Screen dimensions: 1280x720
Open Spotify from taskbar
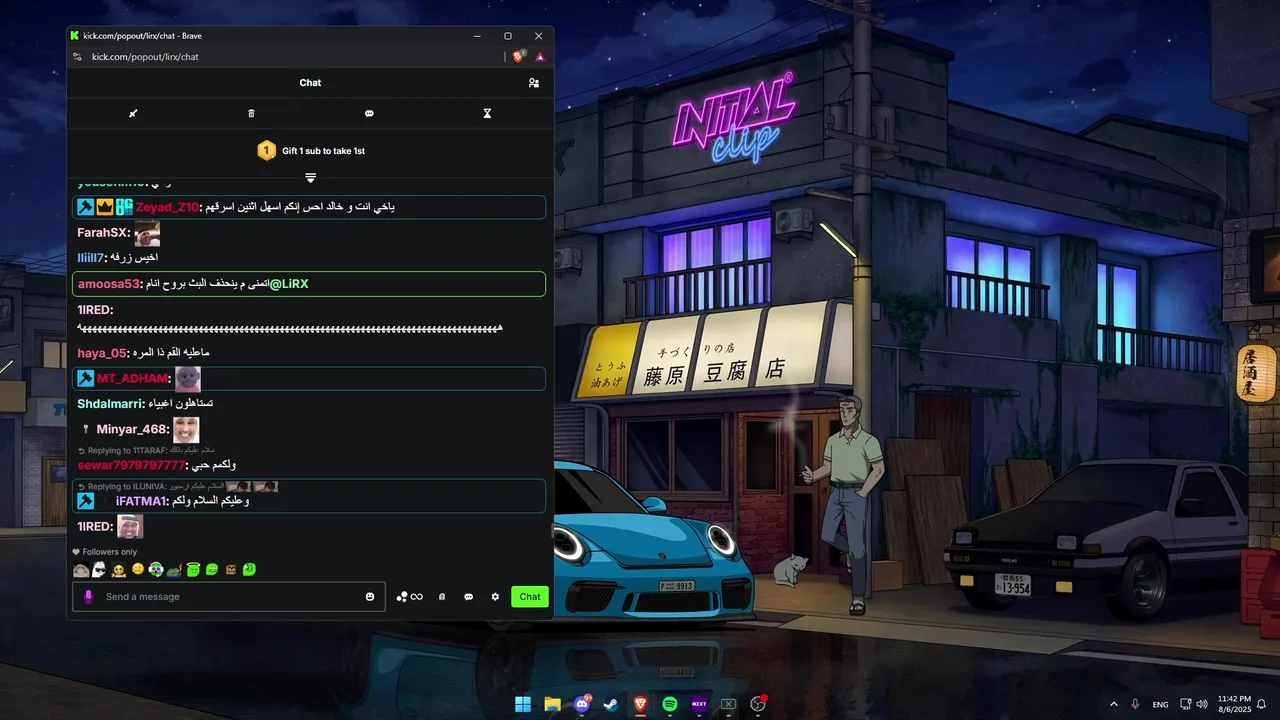point(670,704)
